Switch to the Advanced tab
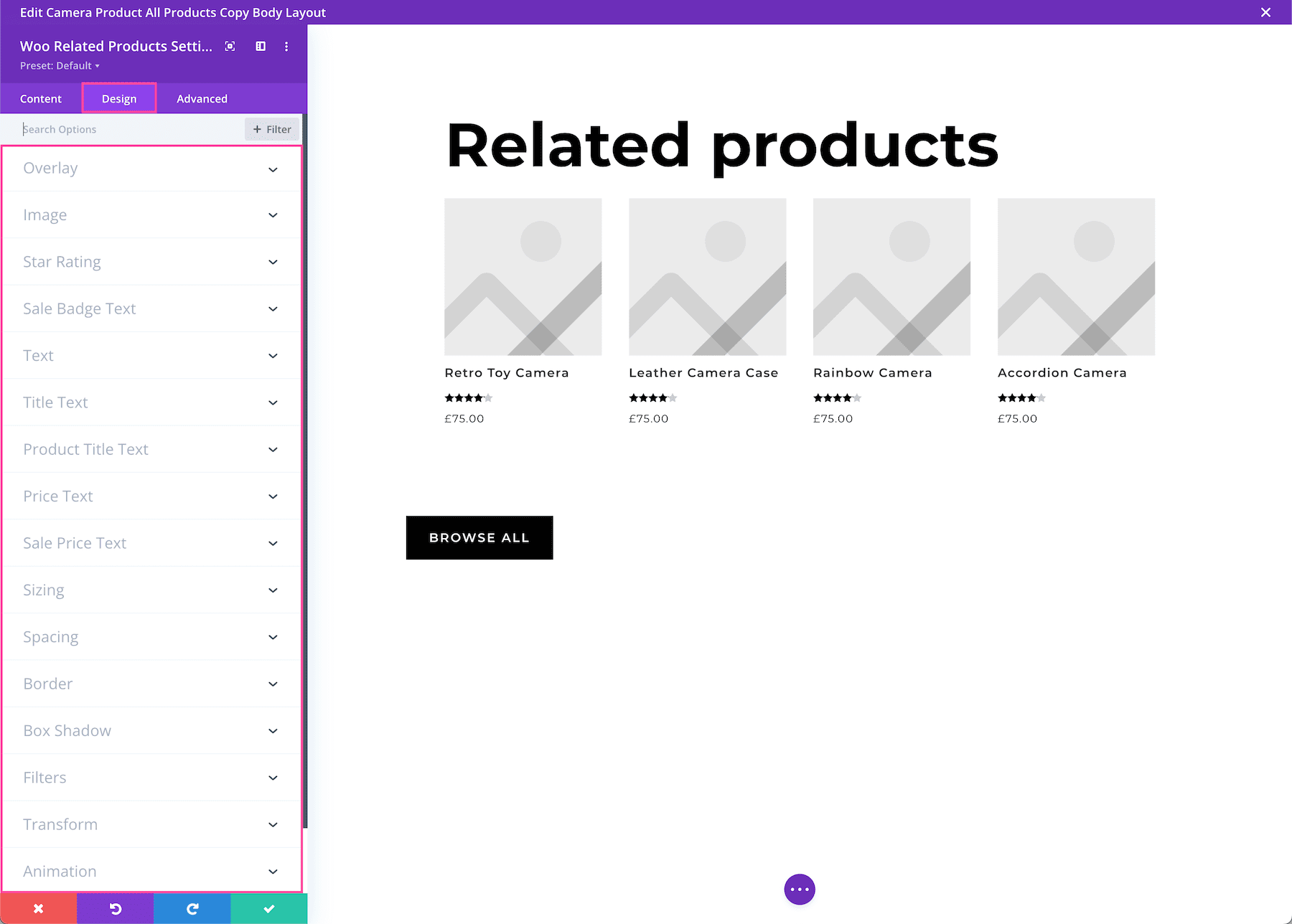Viewport: 1292px width, 924px height. point(202,98)
